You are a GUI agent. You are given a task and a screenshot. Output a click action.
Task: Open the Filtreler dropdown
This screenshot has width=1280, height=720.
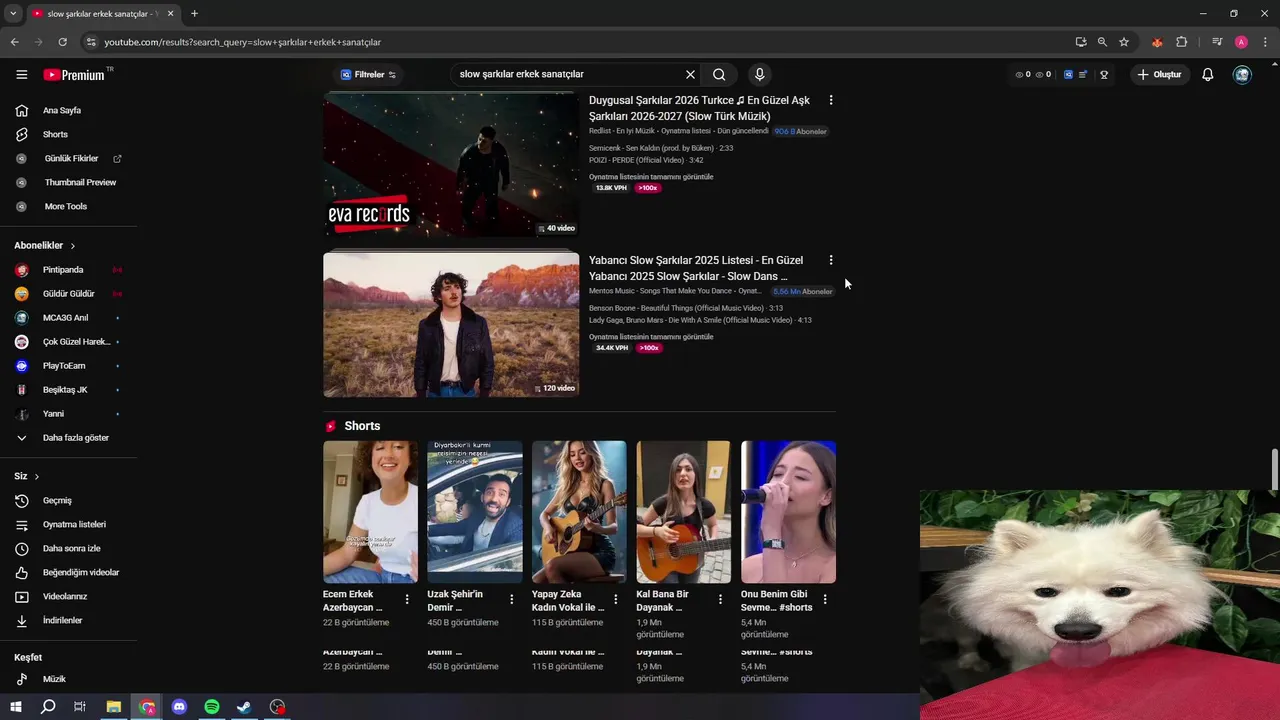tap(368, 74)
